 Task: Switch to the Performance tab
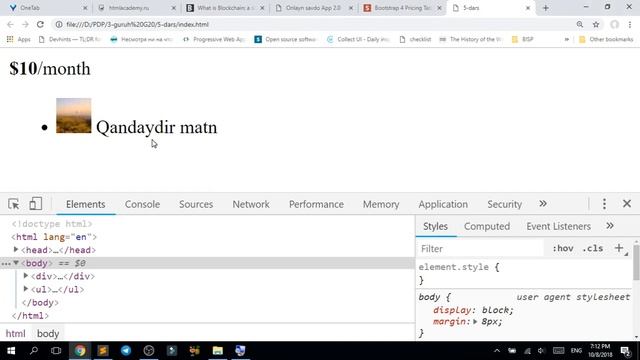316,204
